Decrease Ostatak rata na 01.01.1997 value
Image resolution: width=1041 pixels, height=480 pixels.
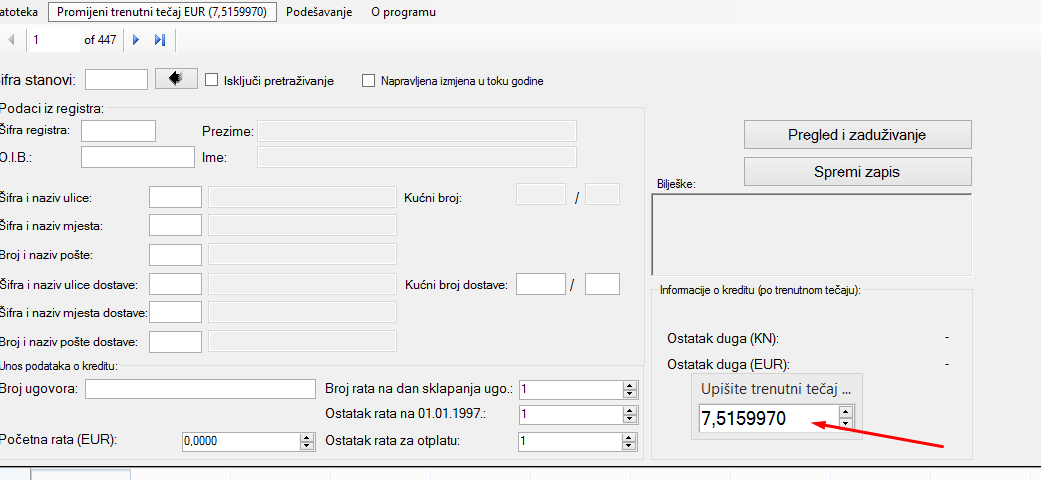click(x=630, y=419)
